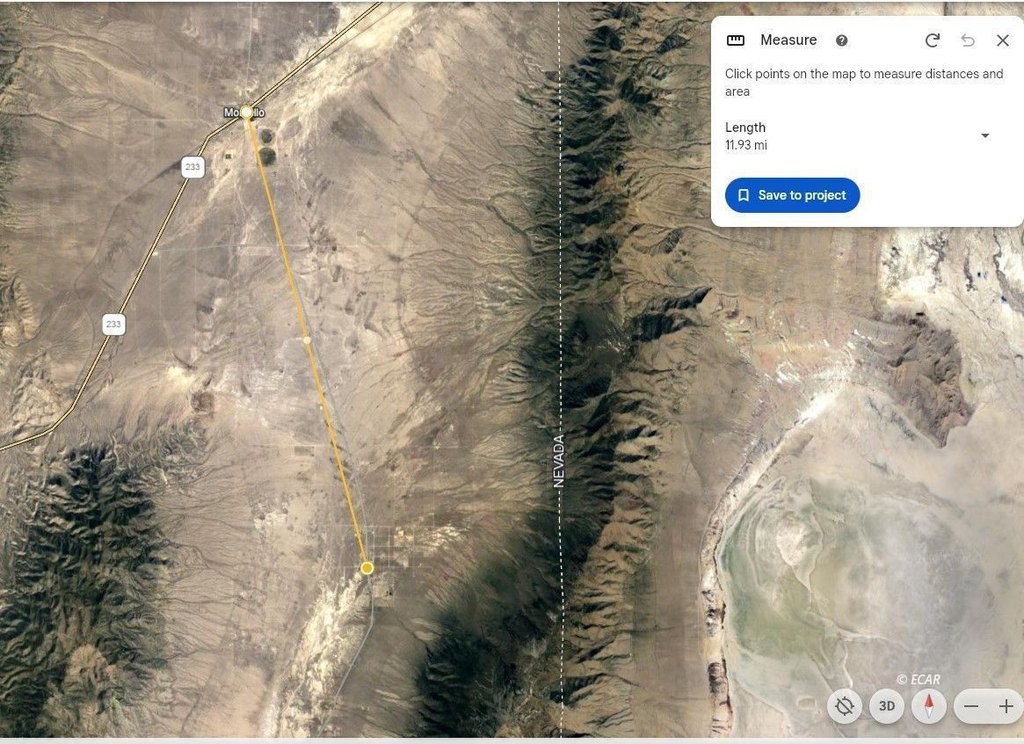Click the fly-to-location target icon
This screenshot has height=744, width=1024.
[844, 706]
